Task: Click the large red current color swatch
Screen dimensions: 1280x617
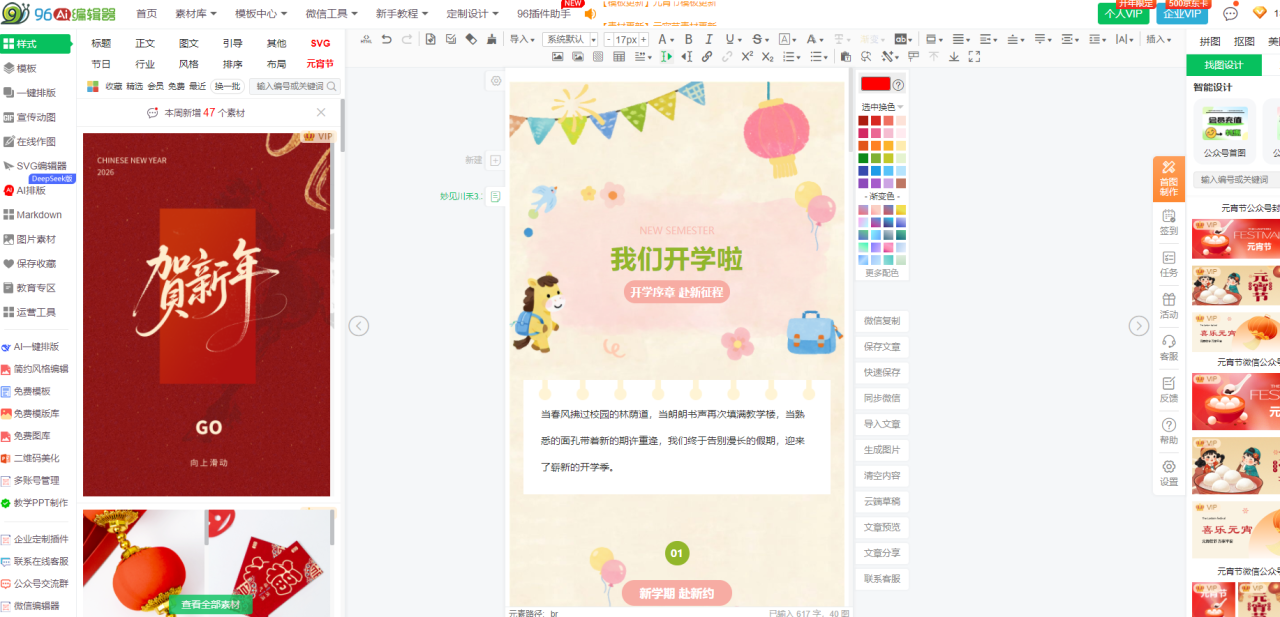Action: pos(875,85)
